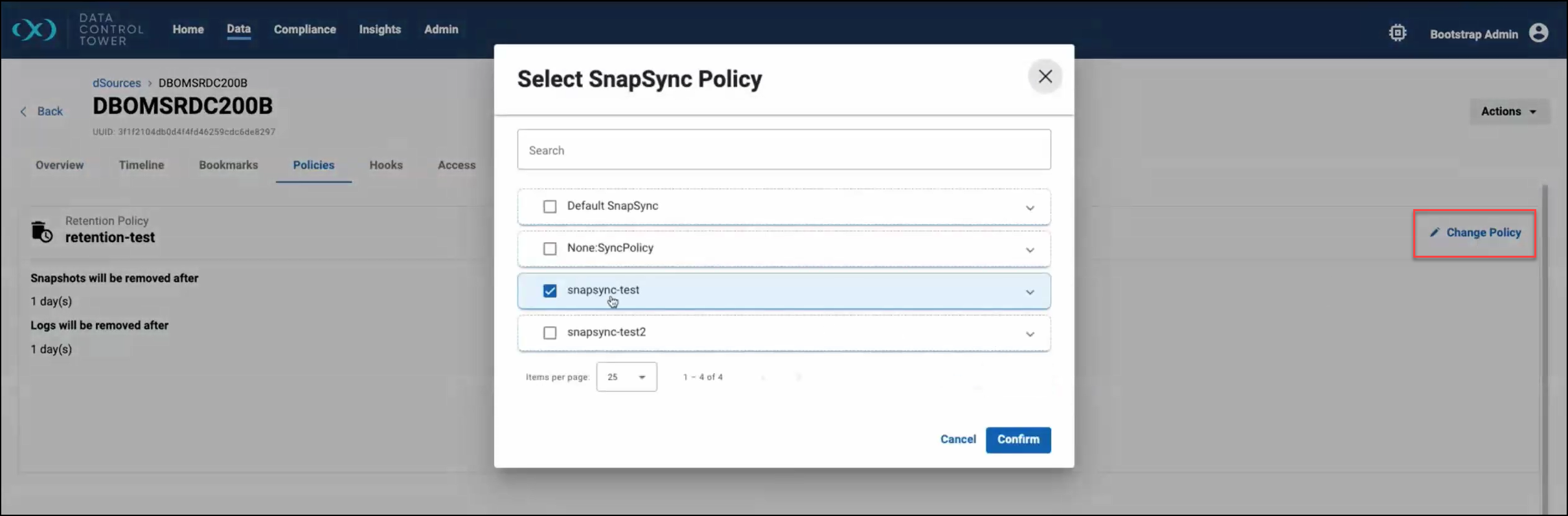Viewport: 1568px width, 516px height.
Task: Select the None:SyncPolicy checkbox
Action: coord(550,249)
